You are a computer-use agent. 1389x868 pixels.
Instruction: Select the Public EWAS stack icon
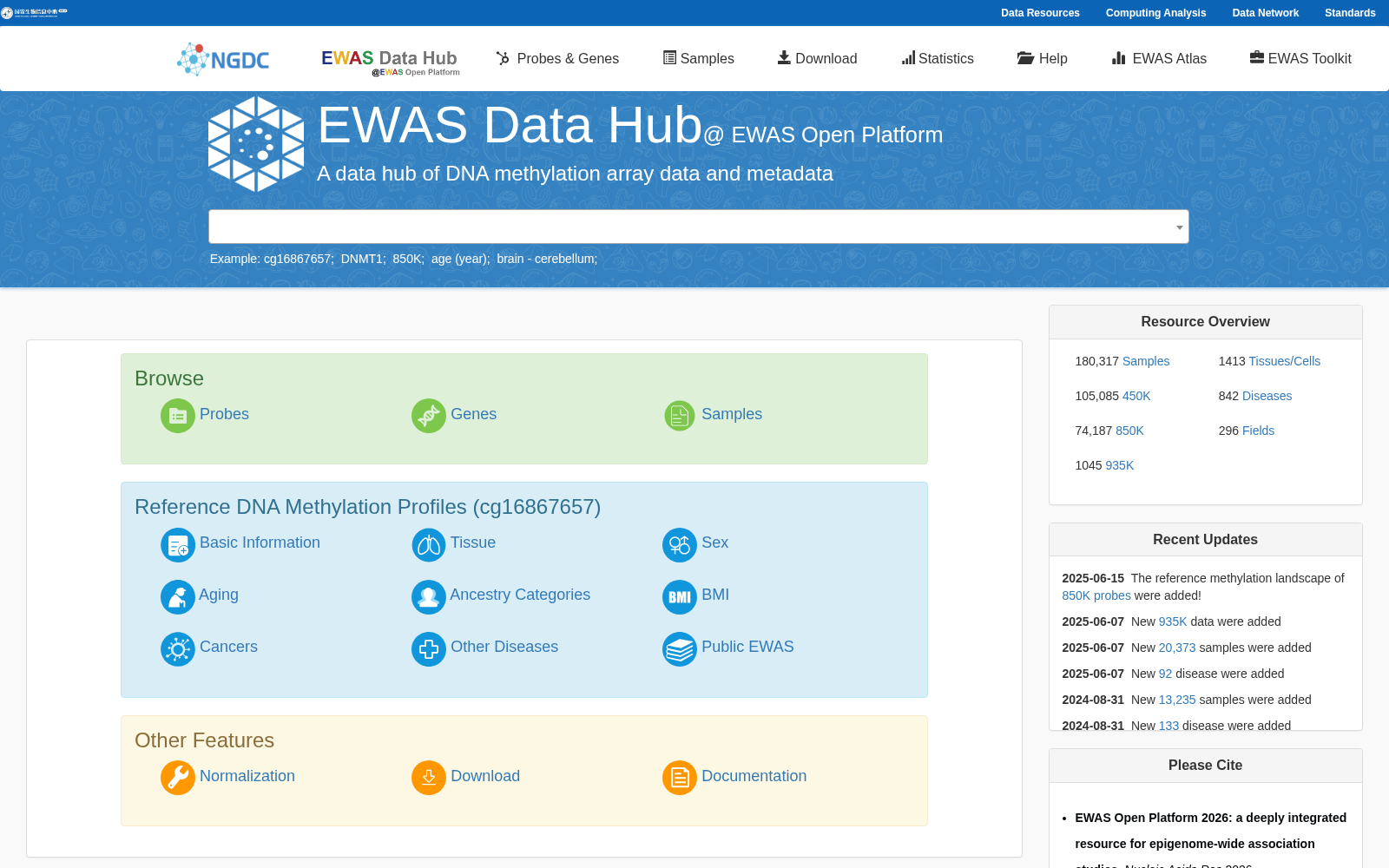pos(680,649)
